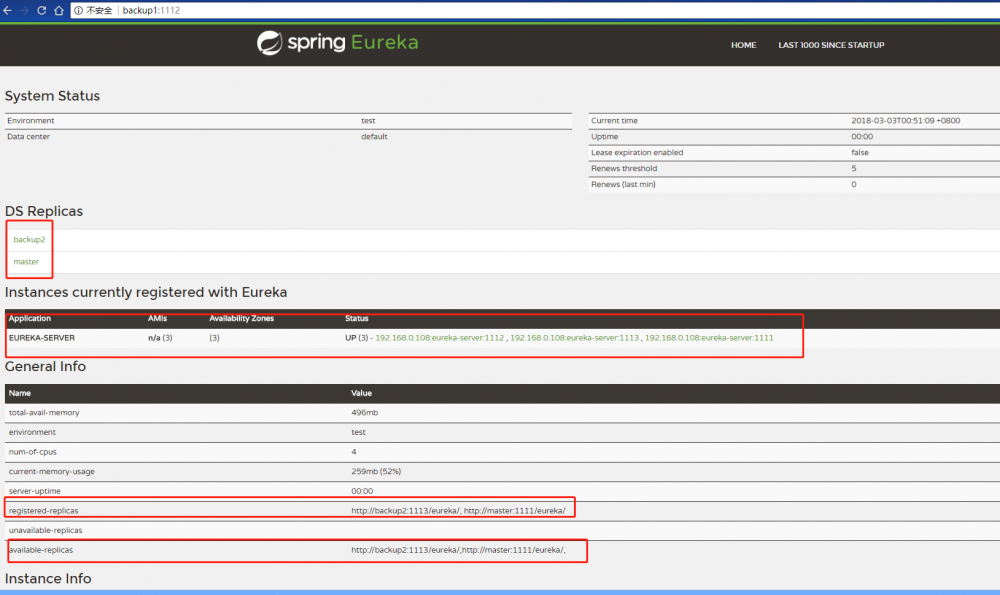The height and width of the screenshot is (595, 1000).
Task: Select the 'default' data center value
Action: coord(374,136)
